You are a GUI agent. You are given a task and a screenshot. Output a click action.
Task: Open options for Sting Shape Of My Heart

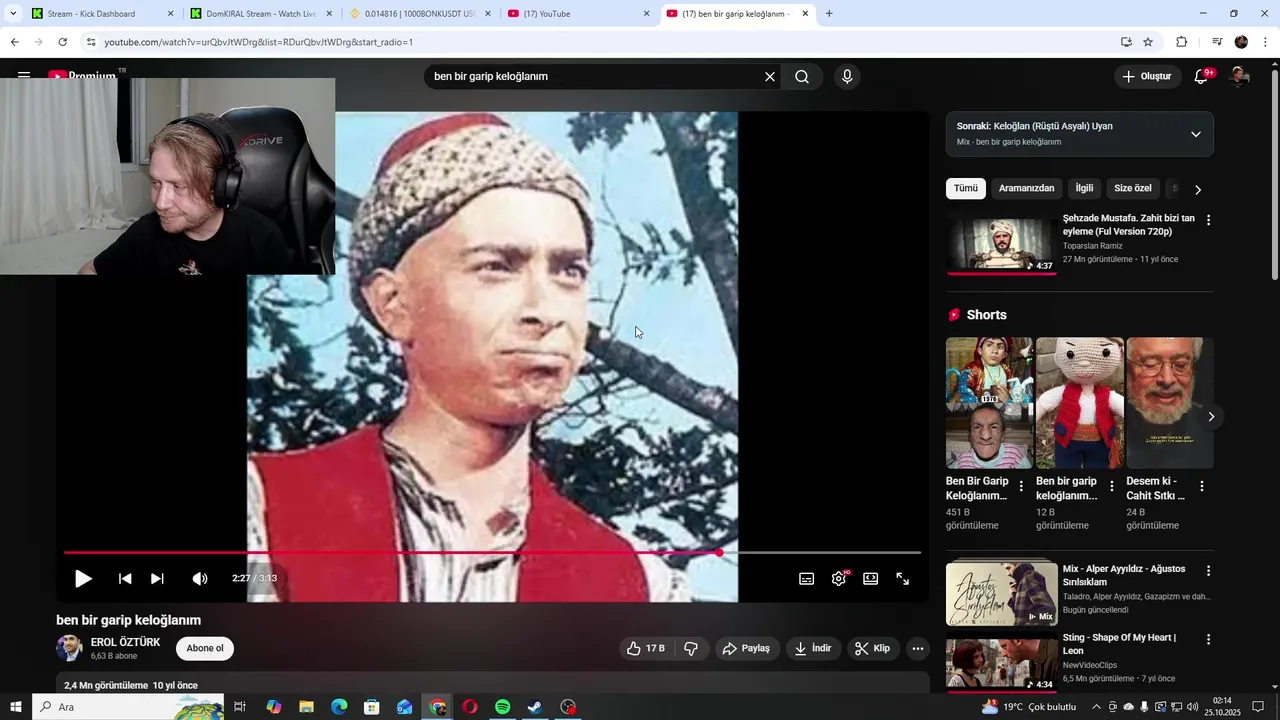[1208, 639]
